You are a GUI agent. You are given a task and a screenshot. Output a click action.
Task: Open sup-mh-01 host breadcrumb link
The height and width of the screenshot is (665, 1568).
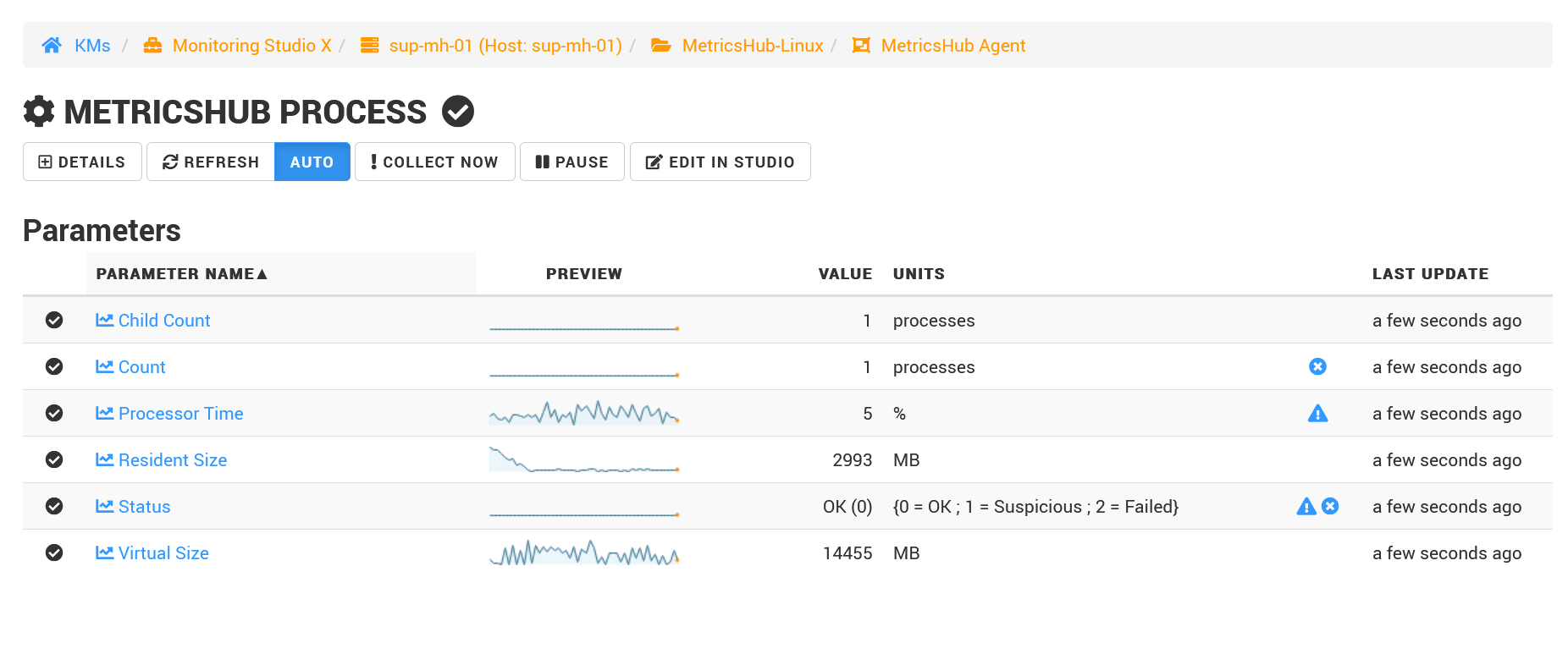click(x=505, y=45)
